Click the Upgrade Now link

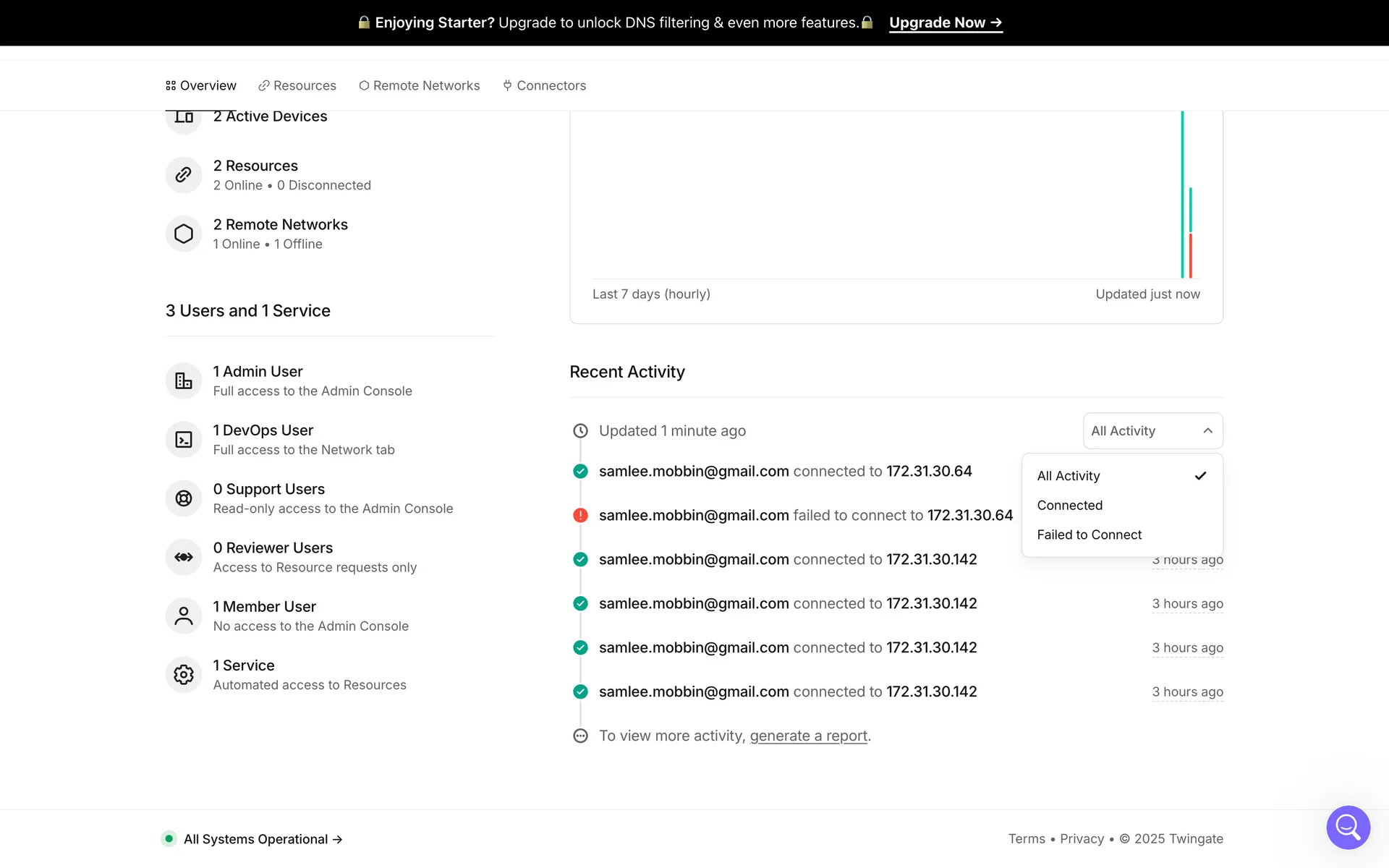(945, 22)
